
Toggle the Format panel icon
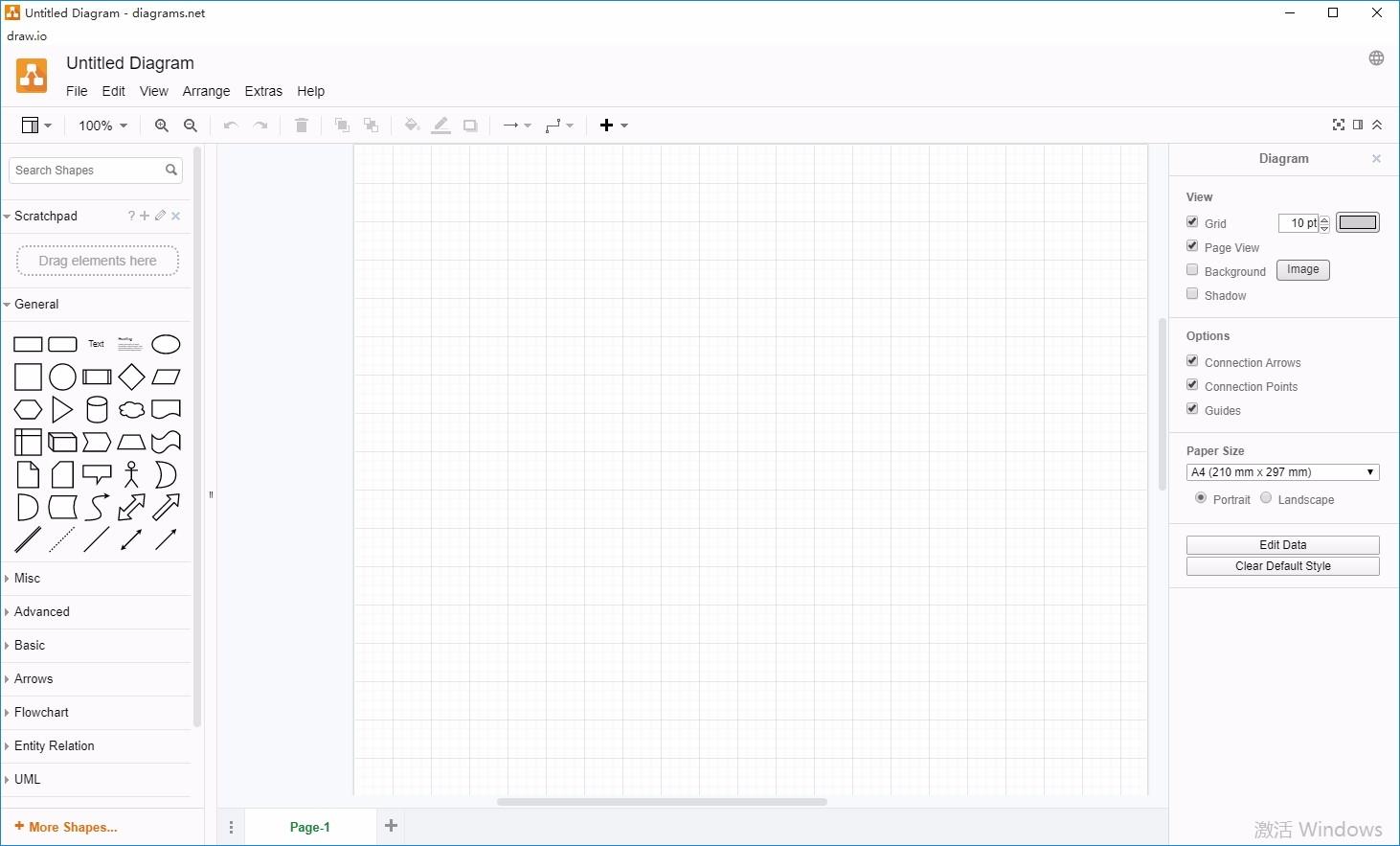tap(1358, 125)
